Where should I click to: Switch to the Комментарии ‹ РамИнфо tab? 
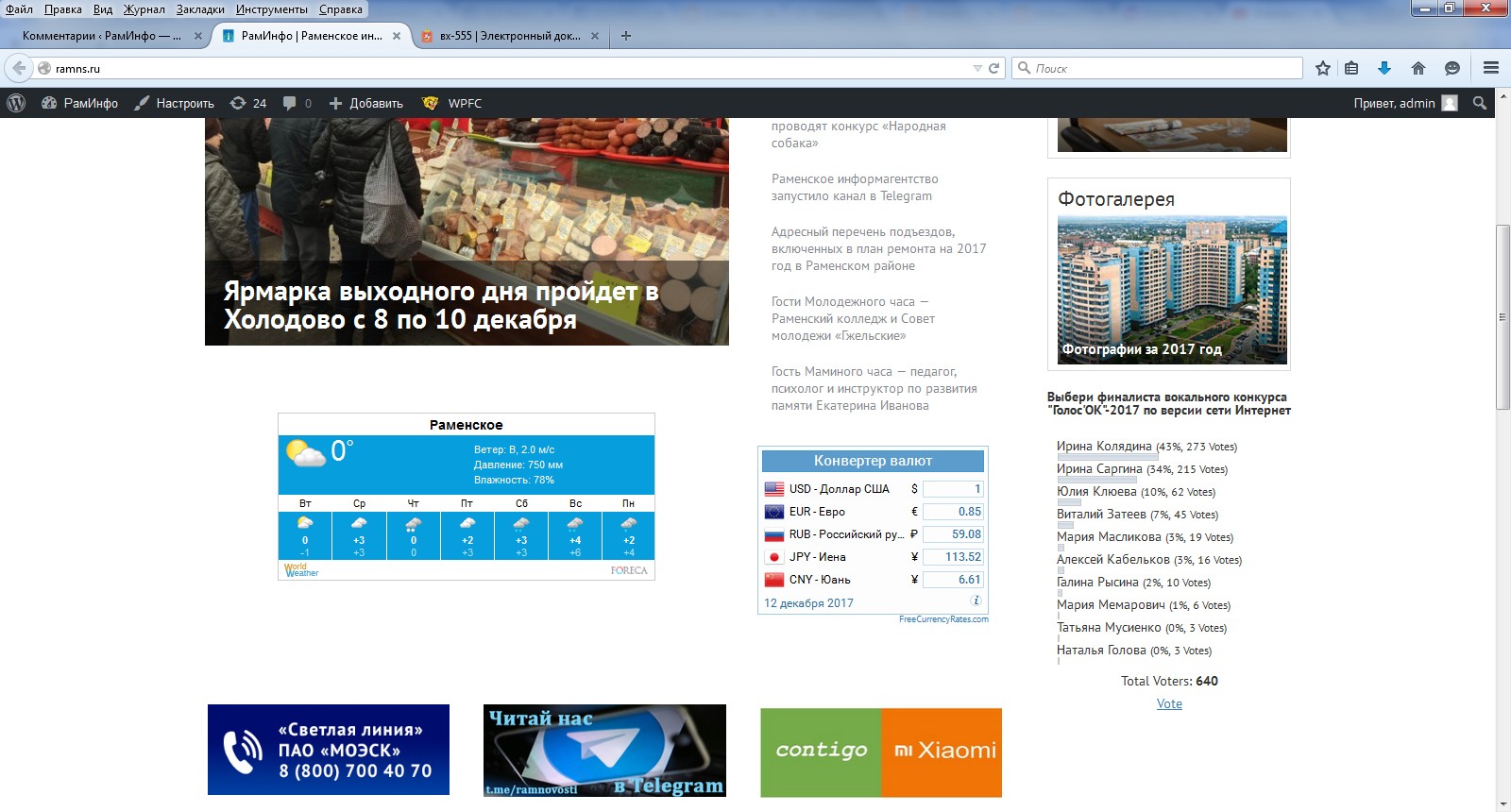pyautogui.click(x=102, y=36)
